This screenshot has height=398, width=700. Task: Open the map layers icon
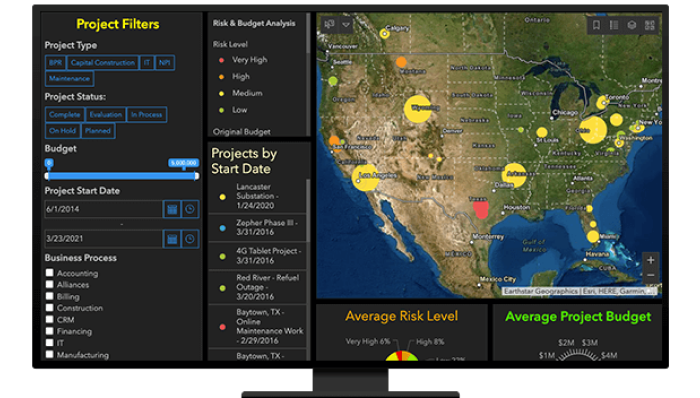(x=632, y=25)
